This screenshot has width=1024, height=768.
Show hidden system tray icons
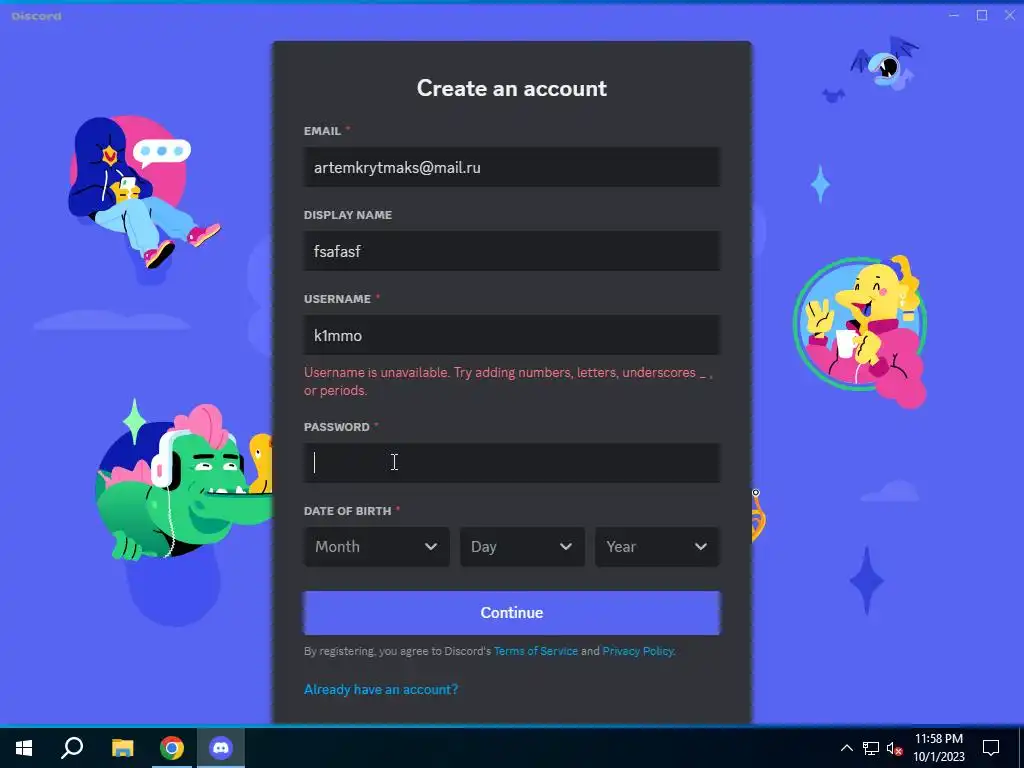click(x=846, y=748)
